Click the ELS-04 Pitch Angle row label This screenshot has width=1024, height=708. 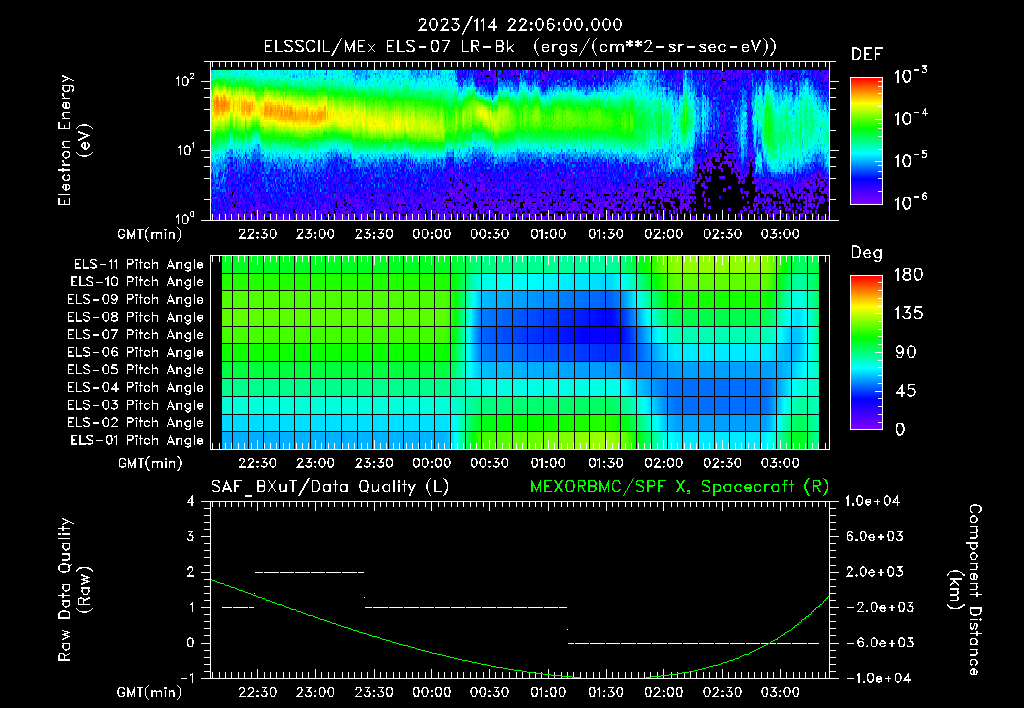tap(136, 387)
